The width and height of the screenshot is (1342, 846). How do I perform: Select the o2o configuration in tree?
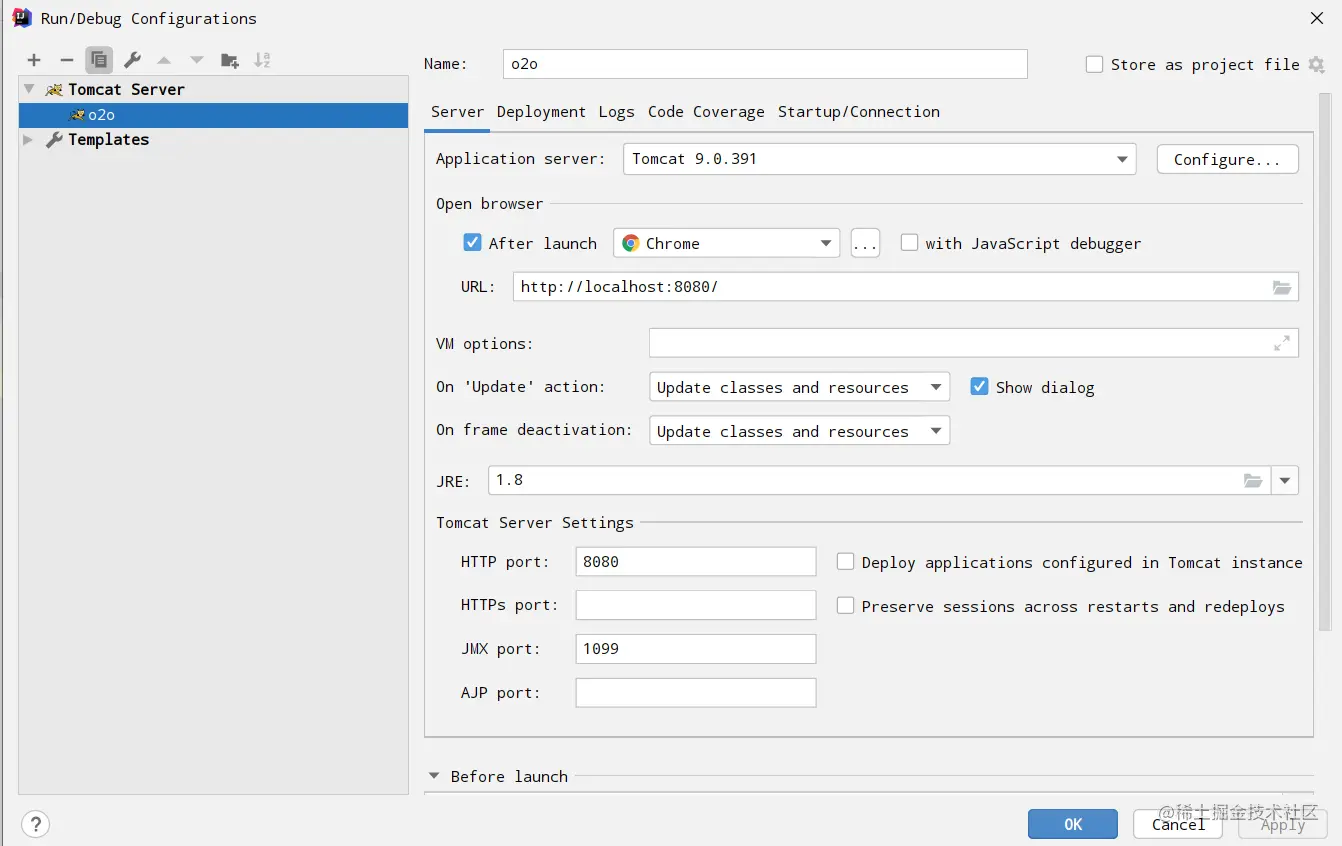(x=213, y=115)
